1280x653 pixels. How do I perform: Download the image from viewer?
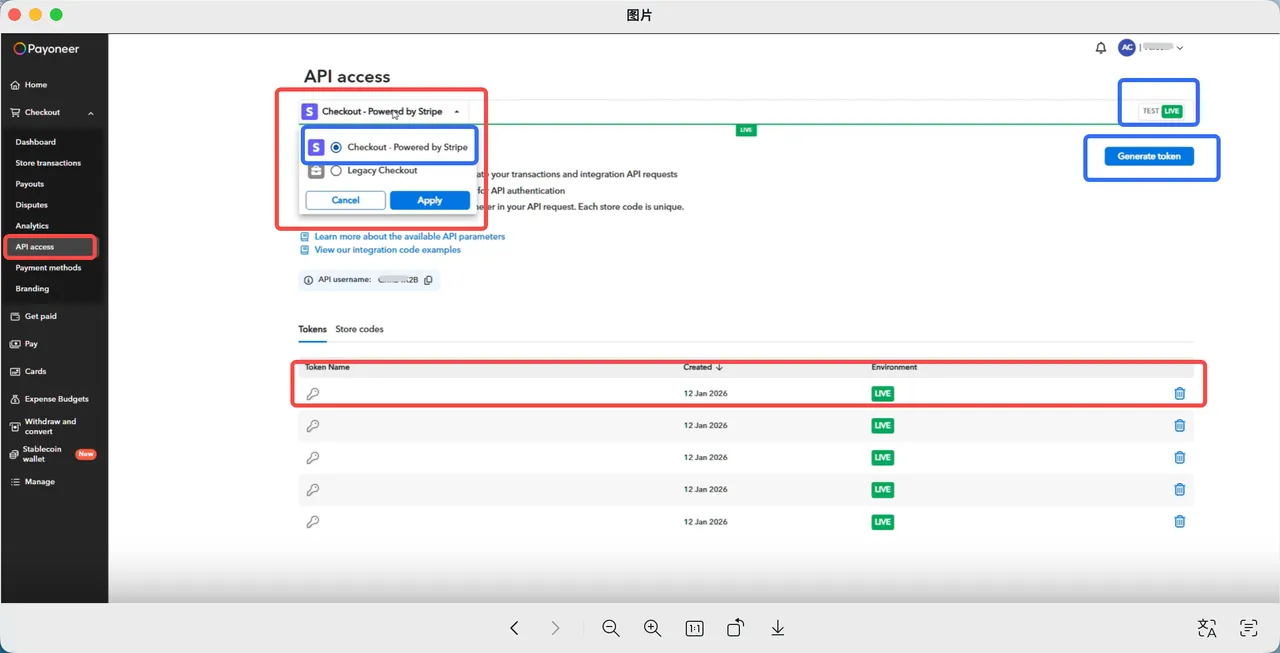[x=777, y=628]
